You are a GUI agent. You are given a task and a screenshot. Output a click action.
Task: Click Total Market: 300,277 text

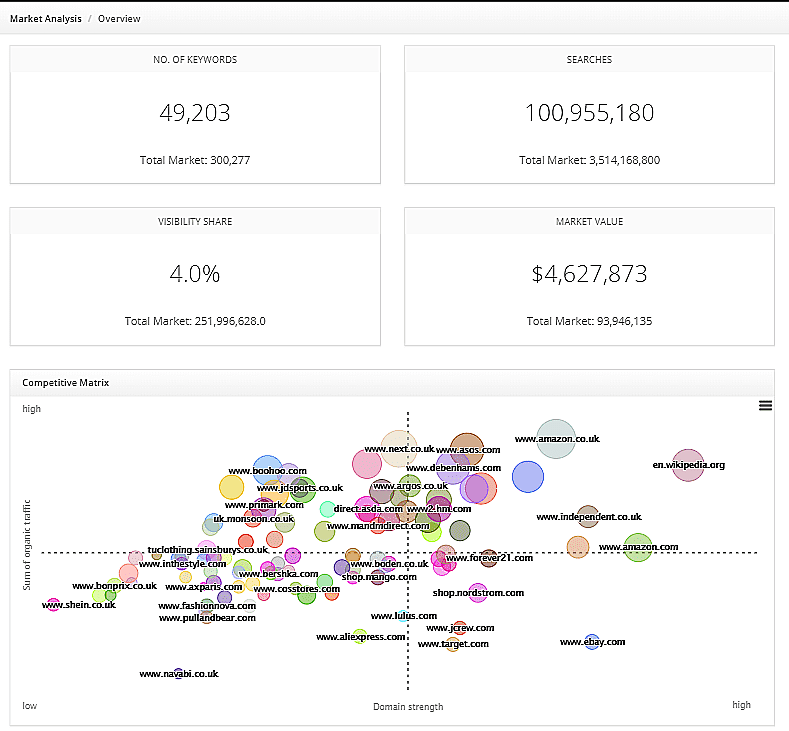(x=195, y=160)
